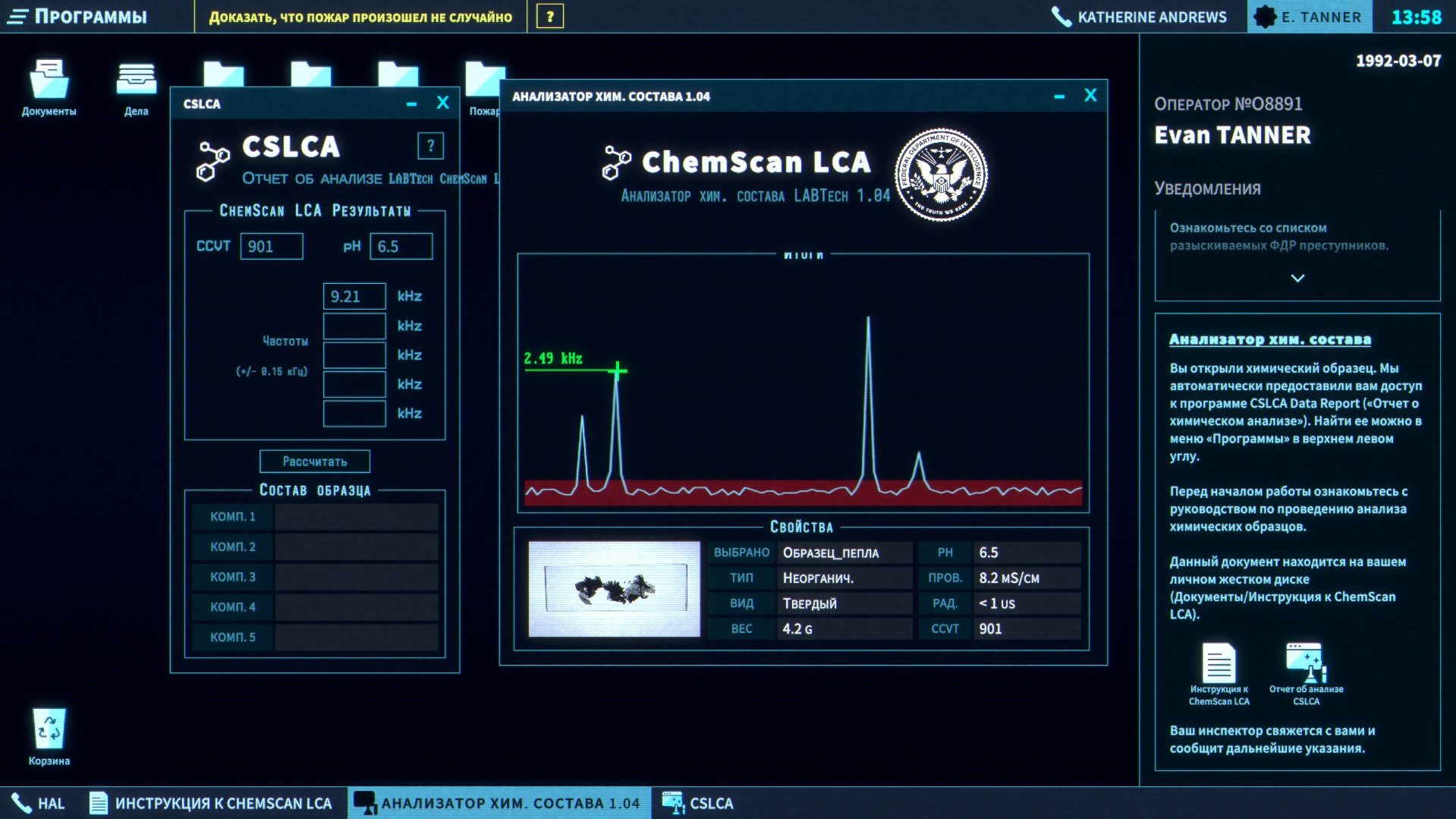
Task: Open the Документы desktop folder
Action: (49, 88)
